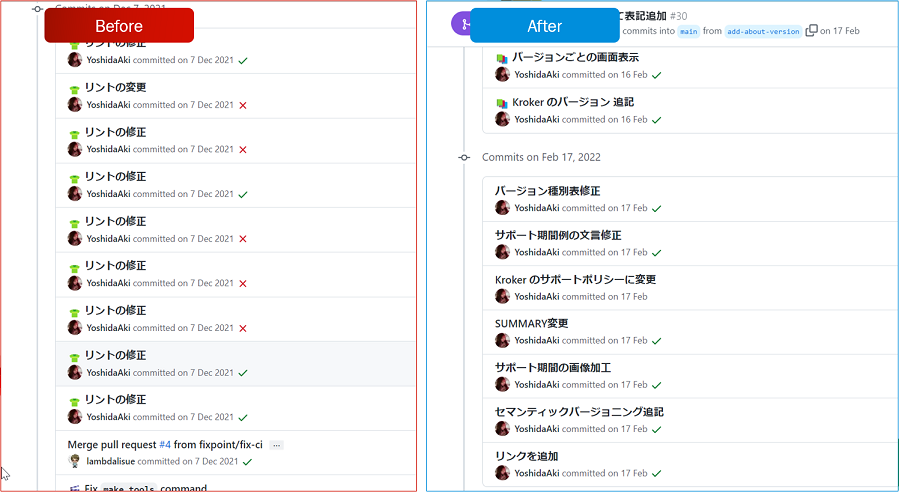The image size is (899, 492).
Task: Expand the ellipsis on Merge pull request #4 commit
Action: 276,445
